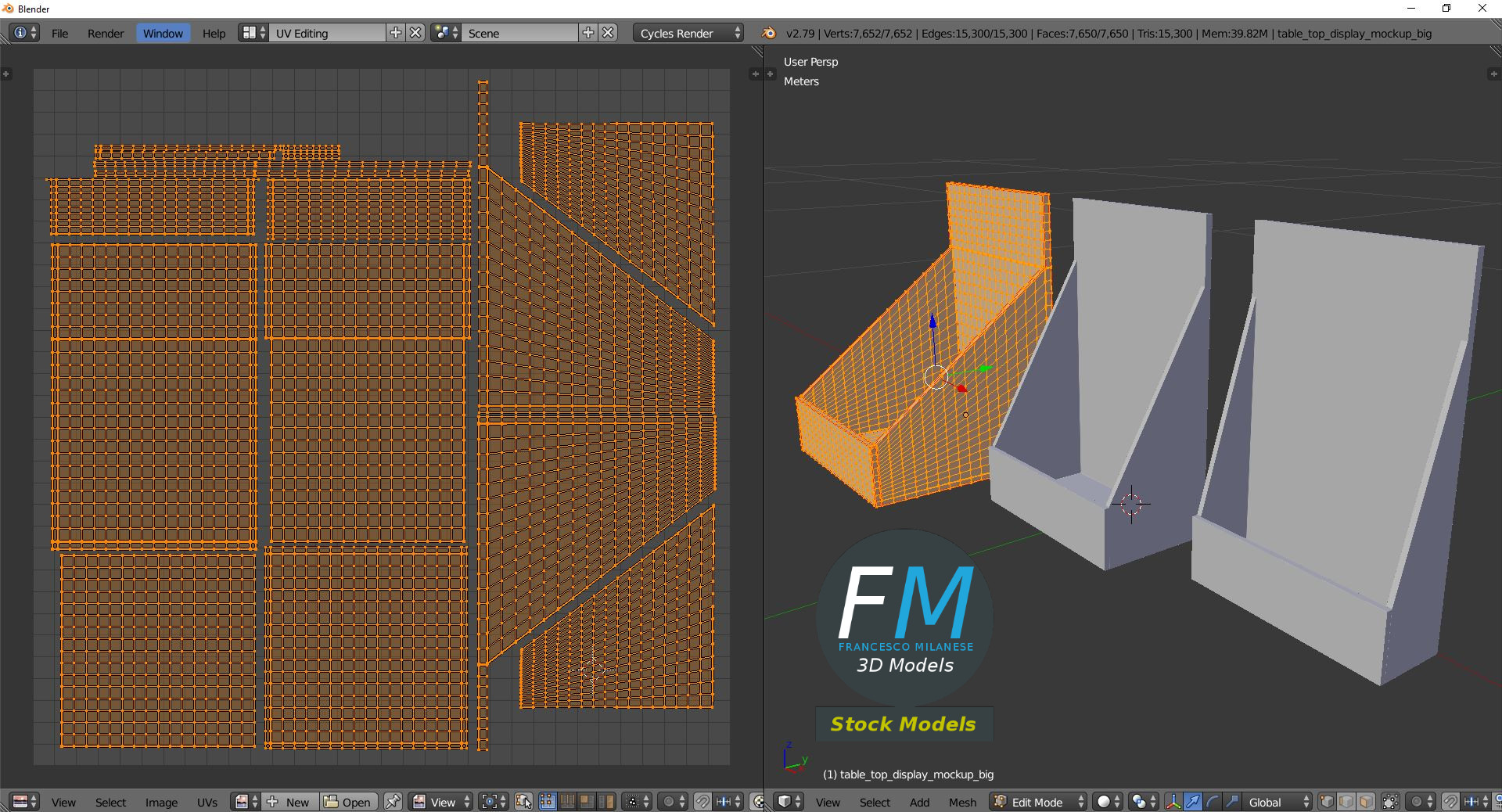Open the Mesh menu in the 3D view
This screenshot has width=1502, height=812.
tap(962, 802)
